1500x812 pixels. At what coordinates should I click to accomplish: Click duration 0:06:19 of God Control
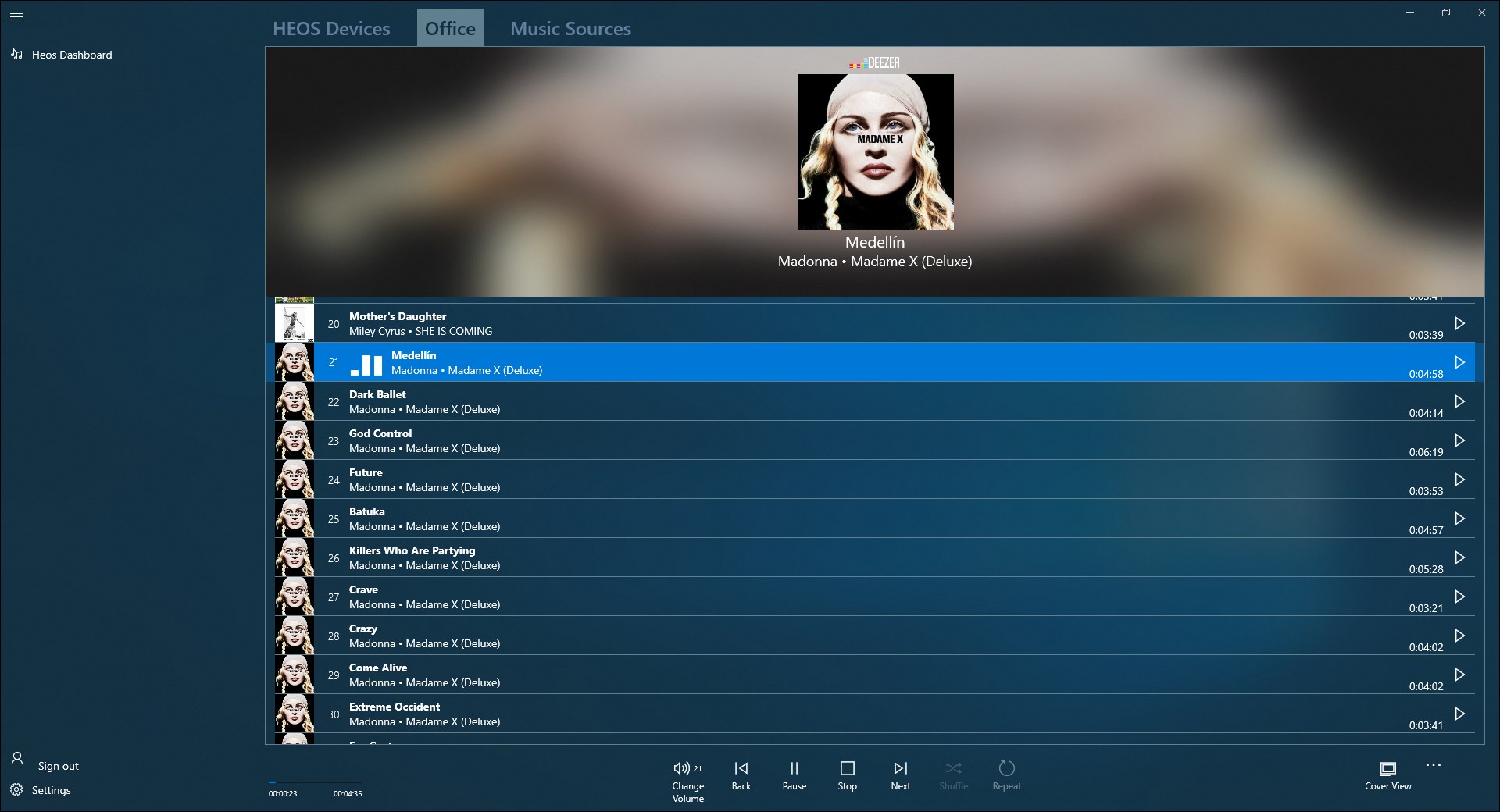[1426, 452]
